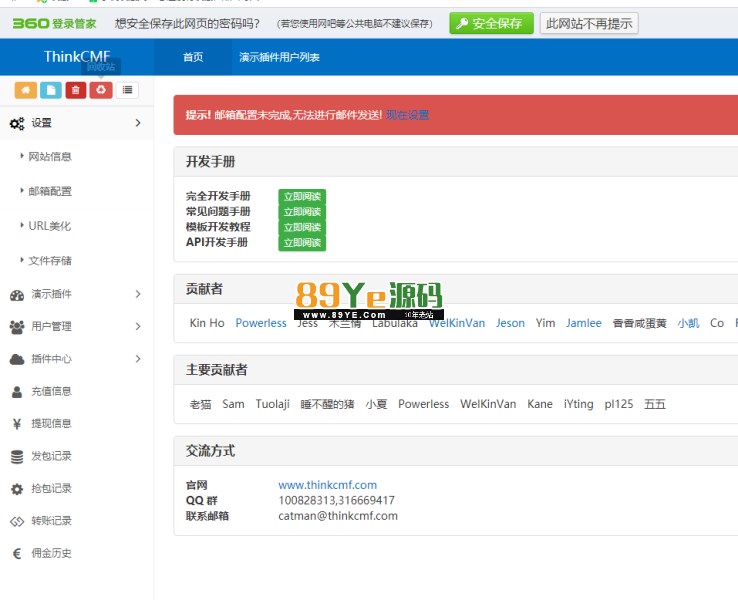The height and width of the screenshot is (600, 738).
Task: Expand the 插件中心 menu chevron
Action: [138, 359]
